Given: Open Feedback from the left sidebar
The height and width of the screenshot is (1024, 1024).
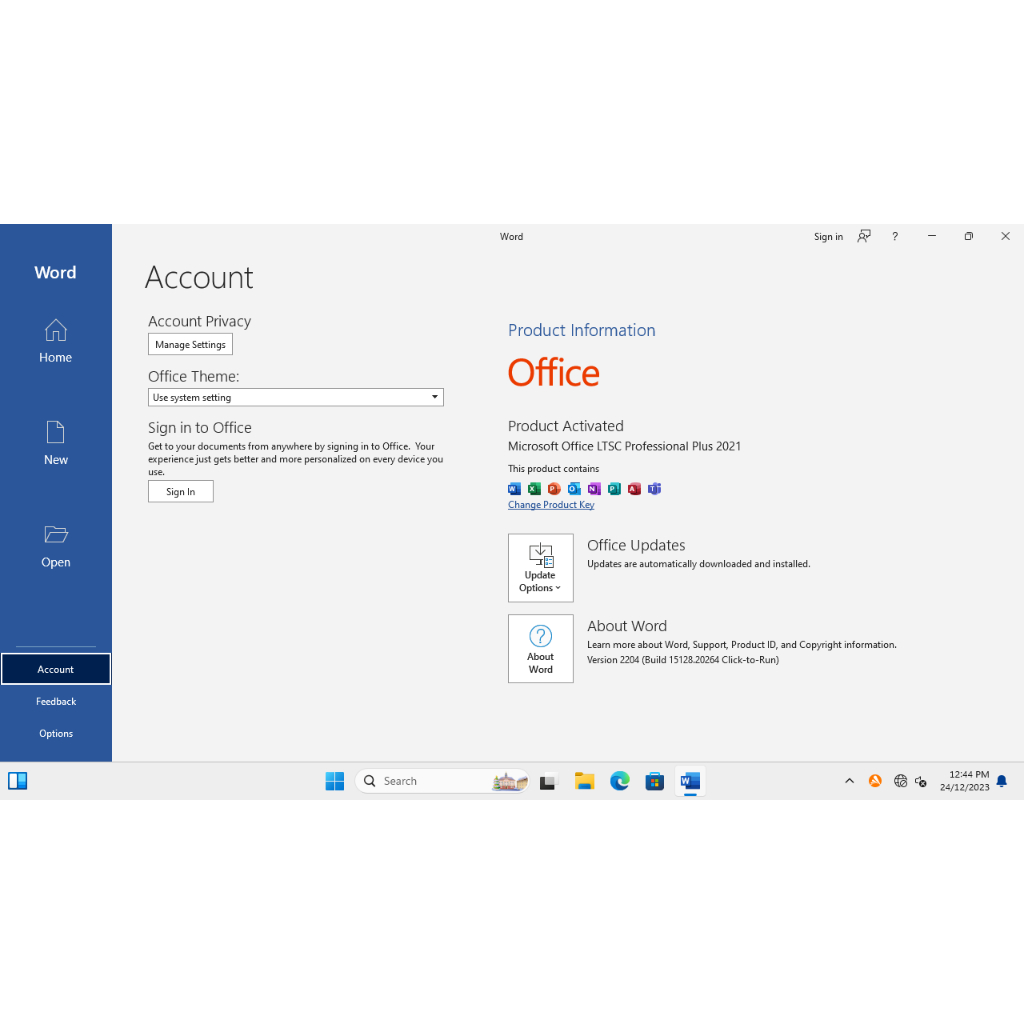Looking at the screenshot, I should (x=56, y=702).
